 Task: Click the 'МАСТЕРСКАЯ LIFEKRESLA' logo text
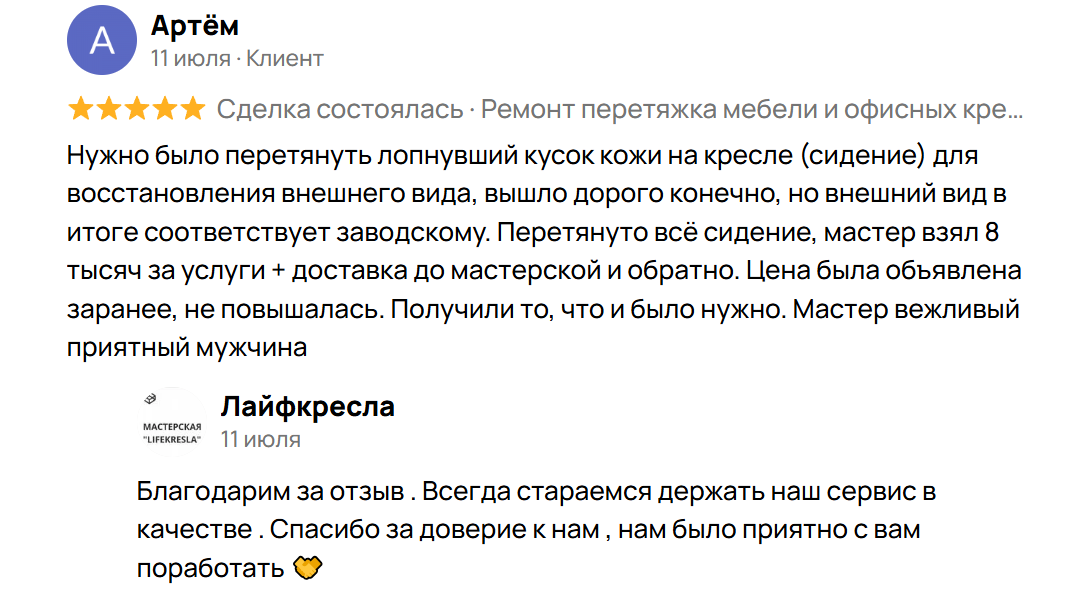click(172, 433)
